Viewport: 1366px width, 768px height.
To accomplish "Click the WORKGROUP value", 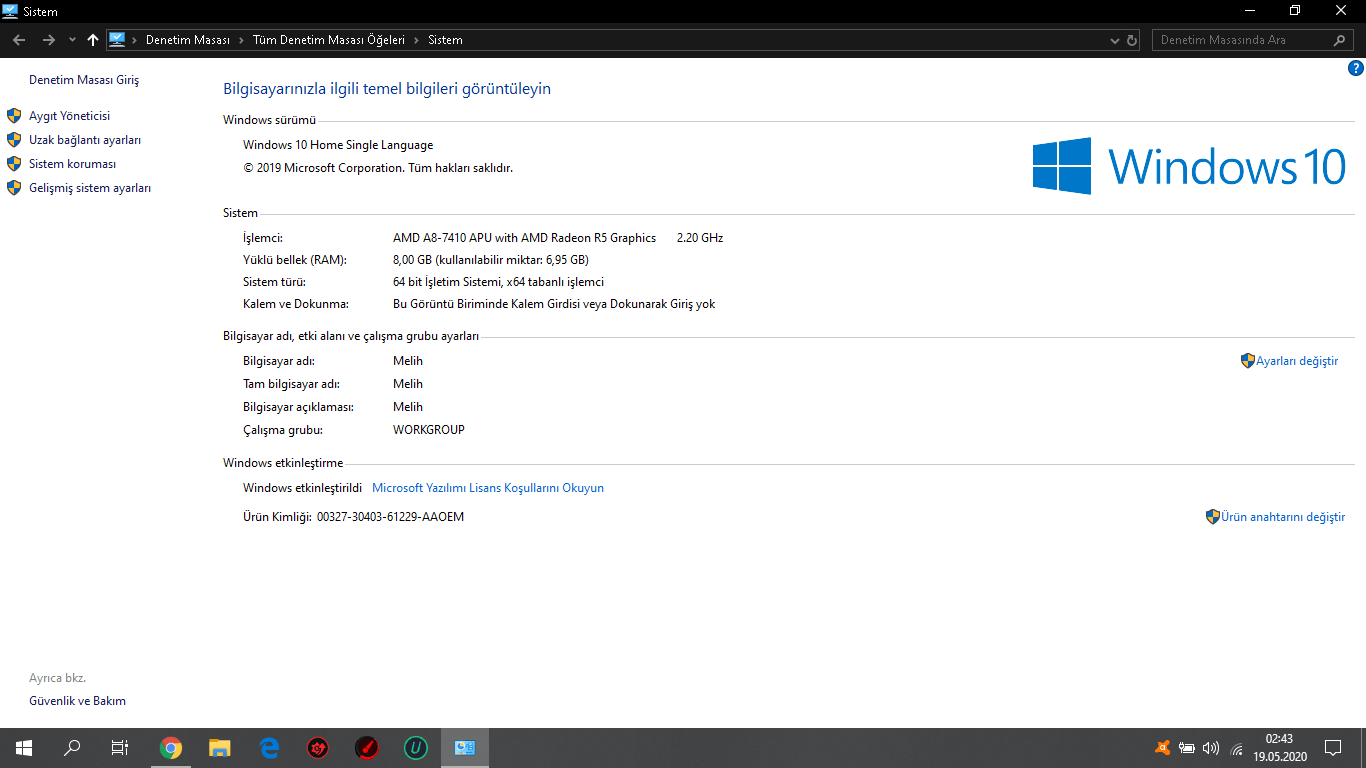I will [x=429, y=430].
